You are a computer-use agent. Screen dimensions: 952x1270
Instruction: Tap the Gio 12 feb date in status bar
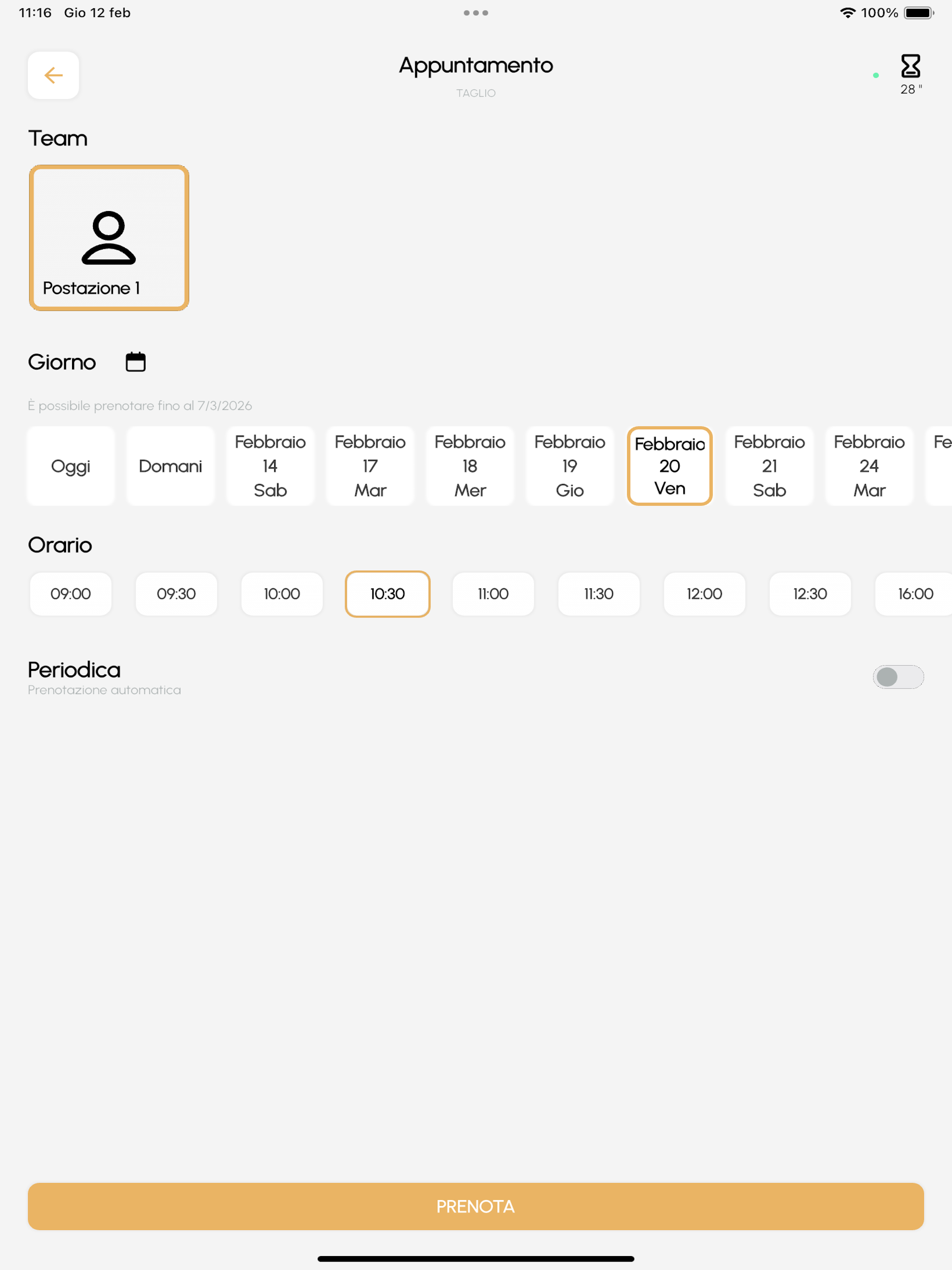pos(97,13)
